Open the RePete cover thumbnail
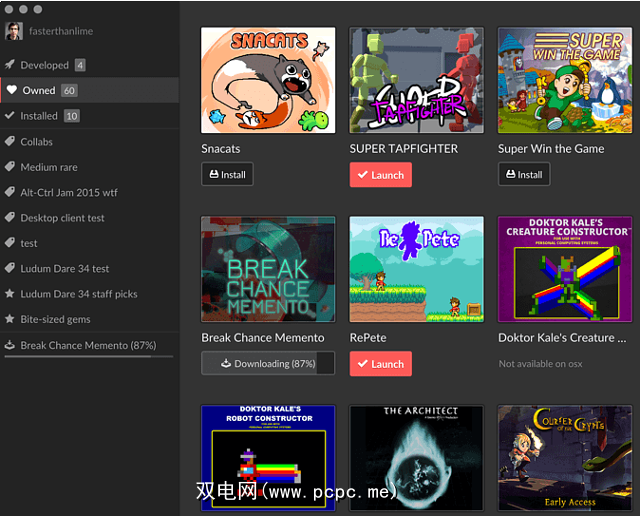Viewport: 640px width, 516px height. point(417,269)
